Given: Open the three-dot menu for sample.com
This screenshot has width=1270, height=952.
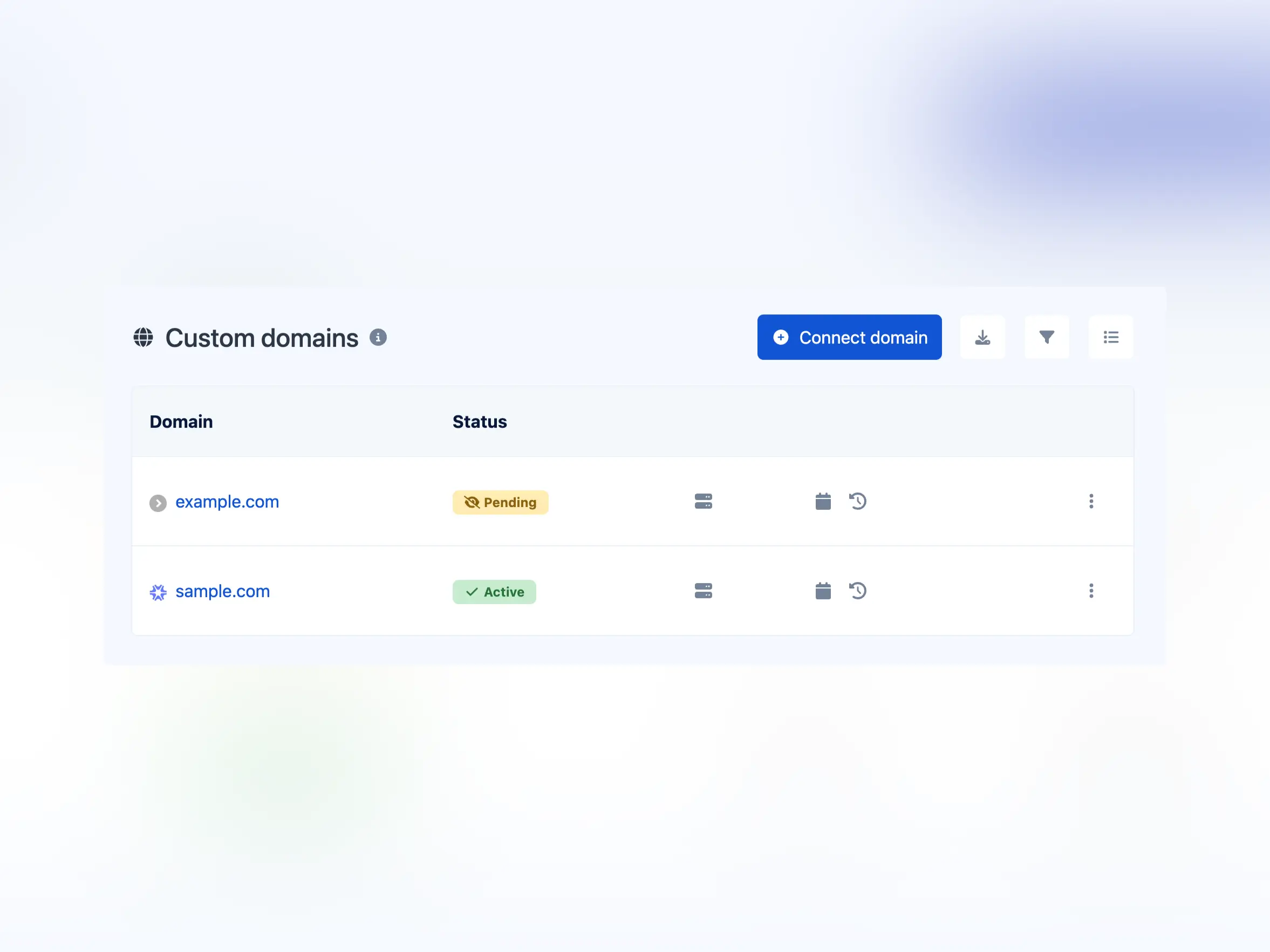Looking at the screenshot, I should 1091,591.
